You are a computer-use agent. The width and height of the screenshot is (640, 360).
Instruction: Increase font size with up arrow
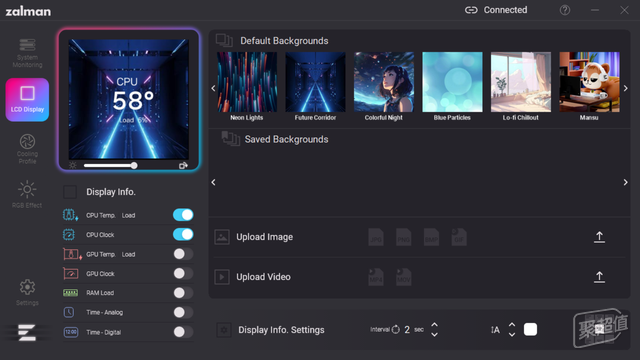[x=511, y=325]
